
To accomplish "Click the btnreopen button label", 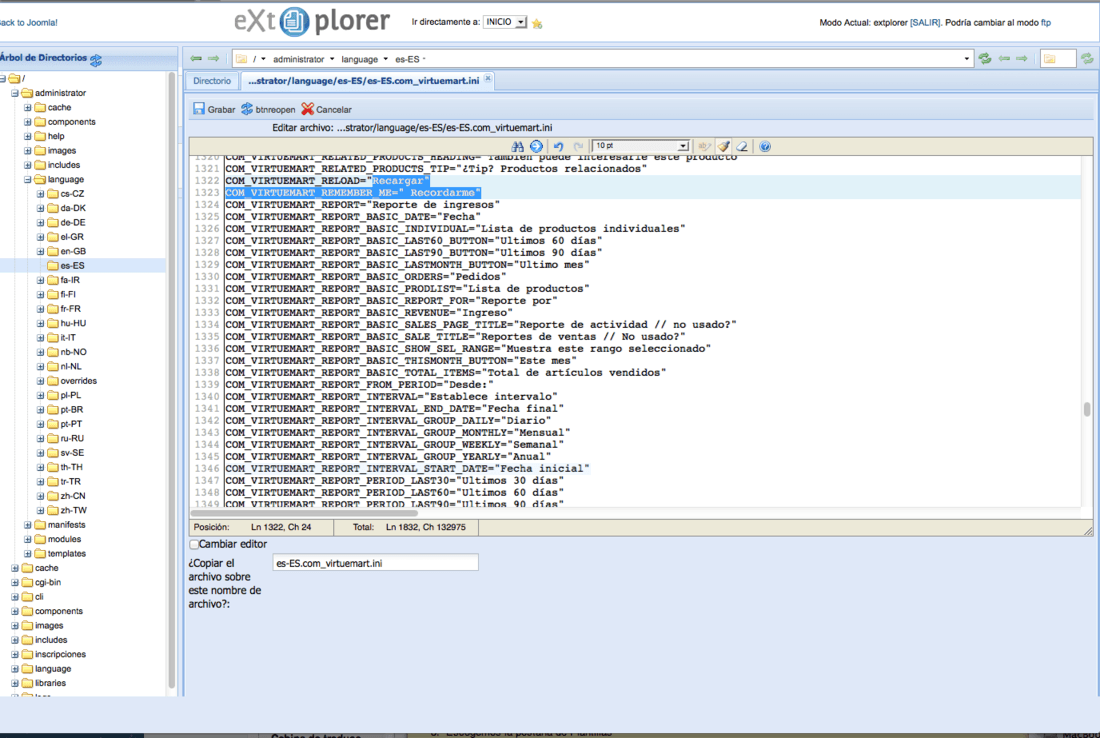I will pos(275,109).
